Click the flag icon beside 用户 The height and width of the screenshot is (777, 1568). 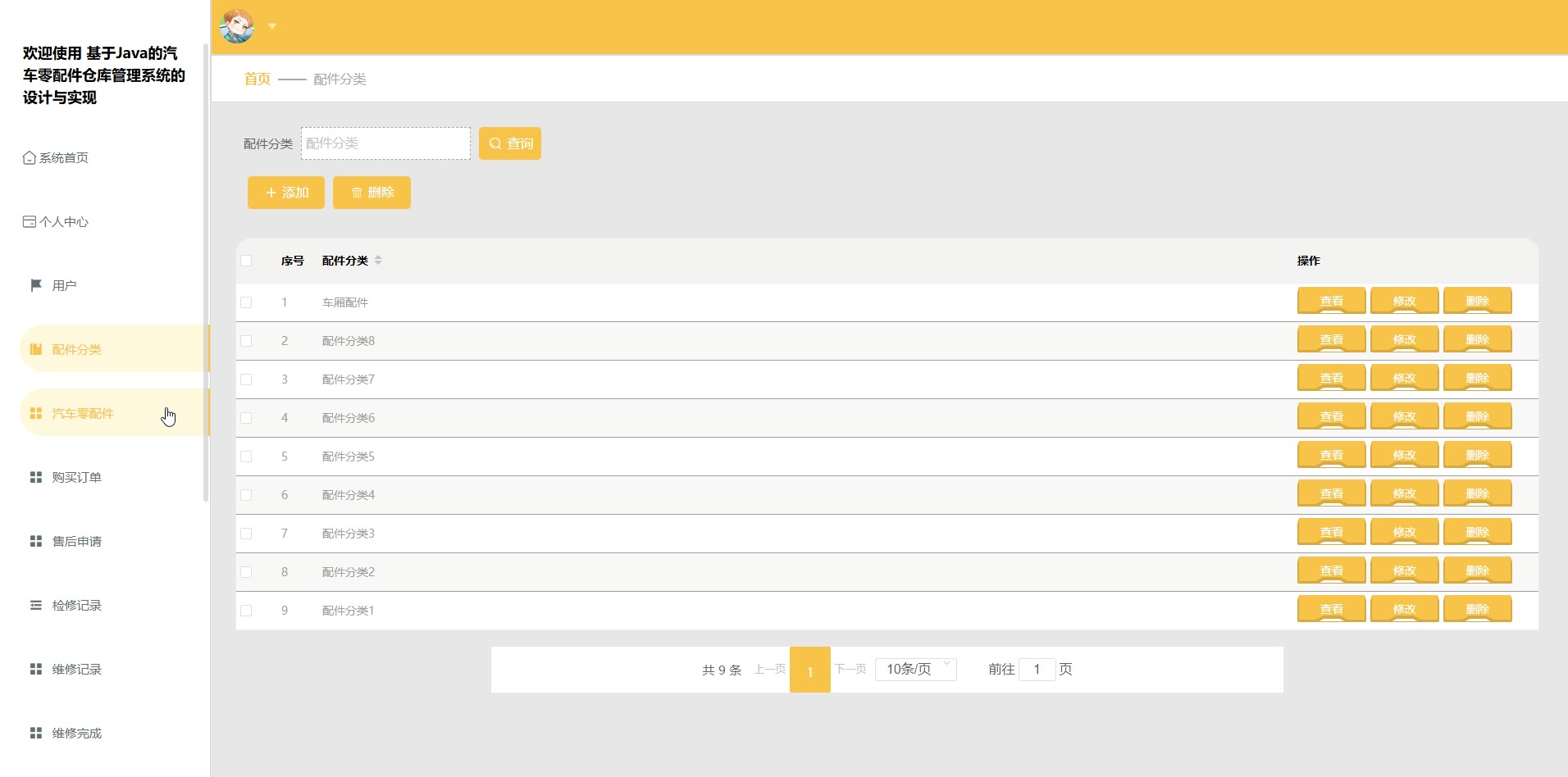point(36,285)
